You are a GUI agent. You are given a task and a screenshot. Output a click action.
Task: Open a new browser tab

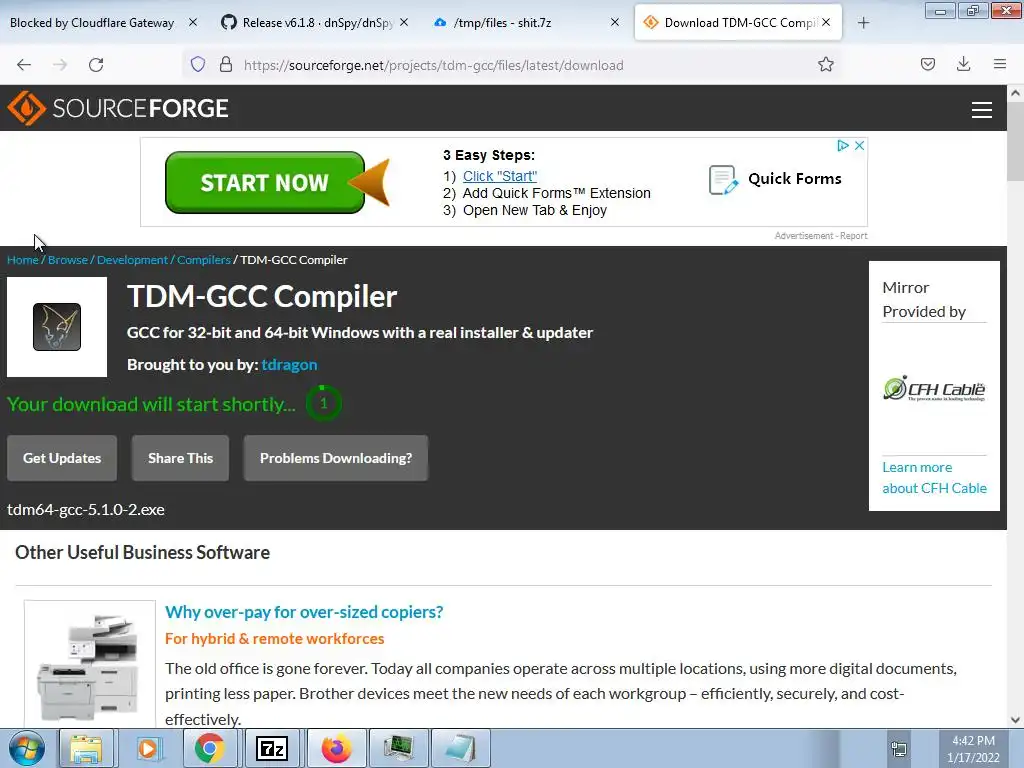(863, 23)
